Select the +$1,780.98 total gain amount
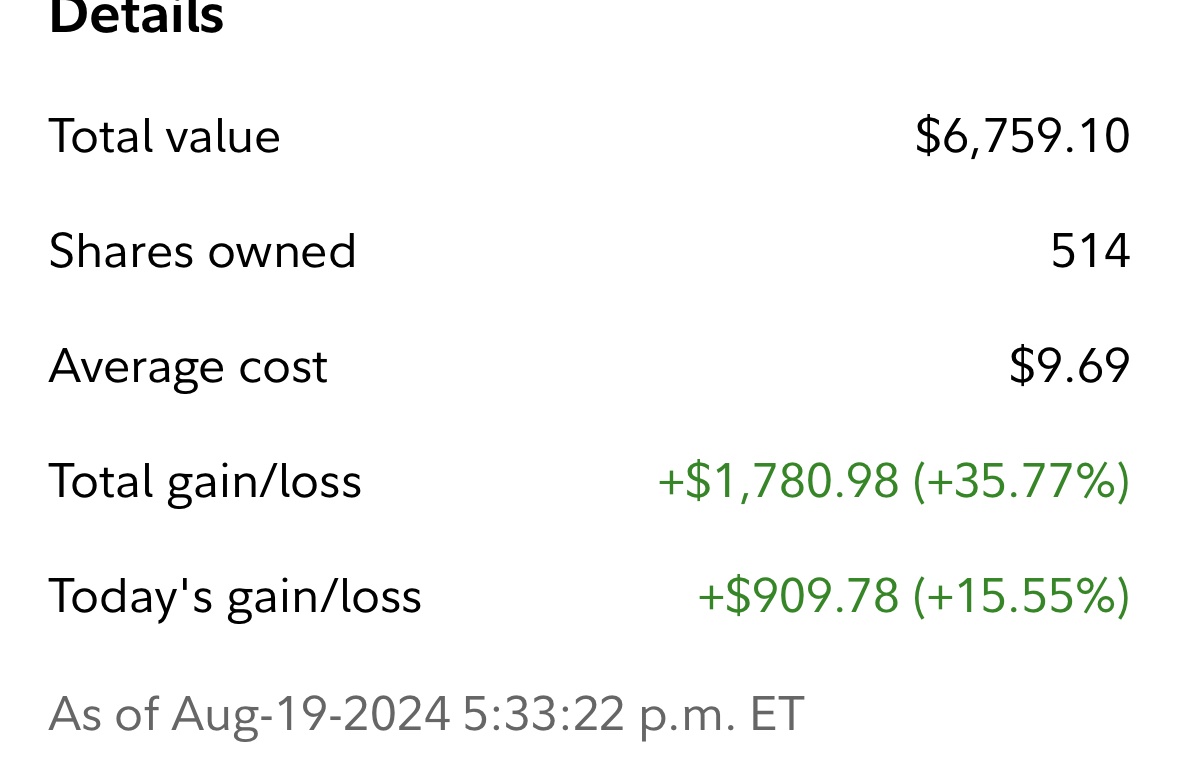 click(778, 481)
